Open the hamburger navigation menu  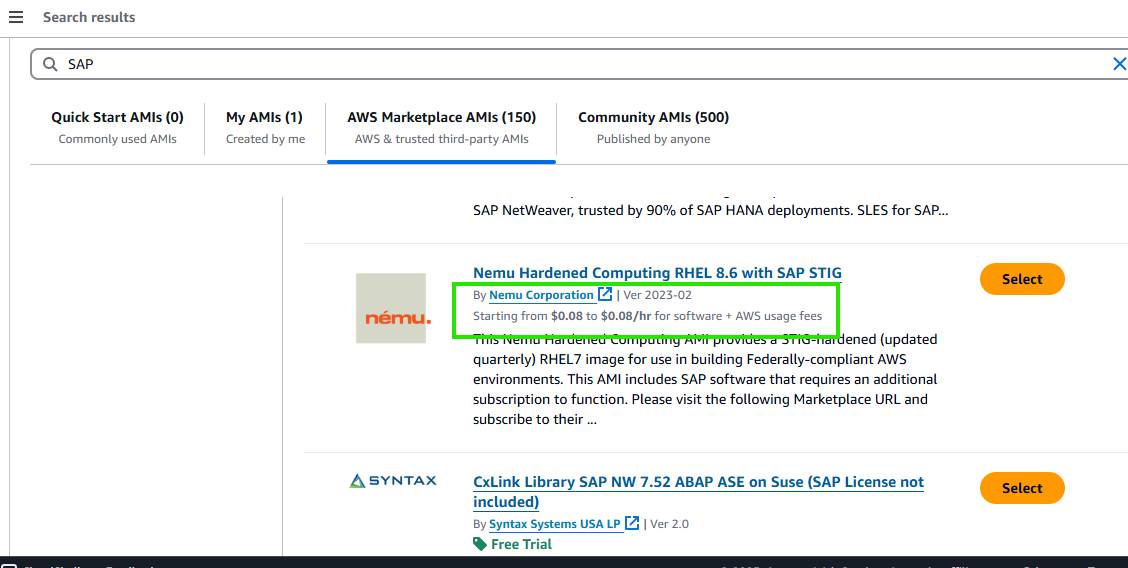[16, 17]
